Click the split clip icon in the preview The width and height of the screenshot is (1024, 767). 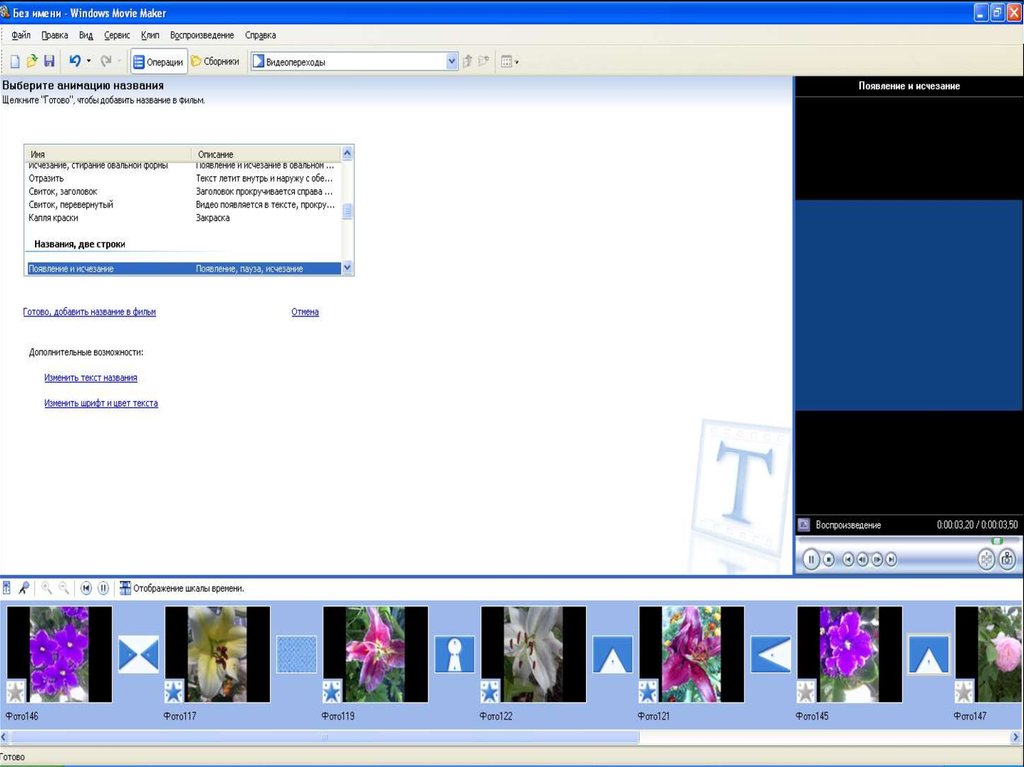point(986,560)
